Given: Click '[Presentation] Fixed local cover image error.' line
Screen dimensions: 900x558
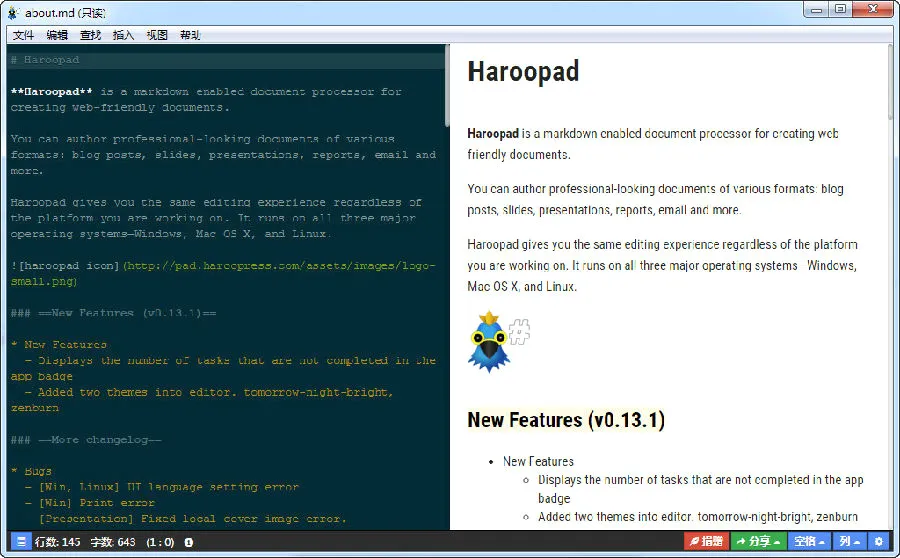Looking at the screenshot, I should [192, 518].
